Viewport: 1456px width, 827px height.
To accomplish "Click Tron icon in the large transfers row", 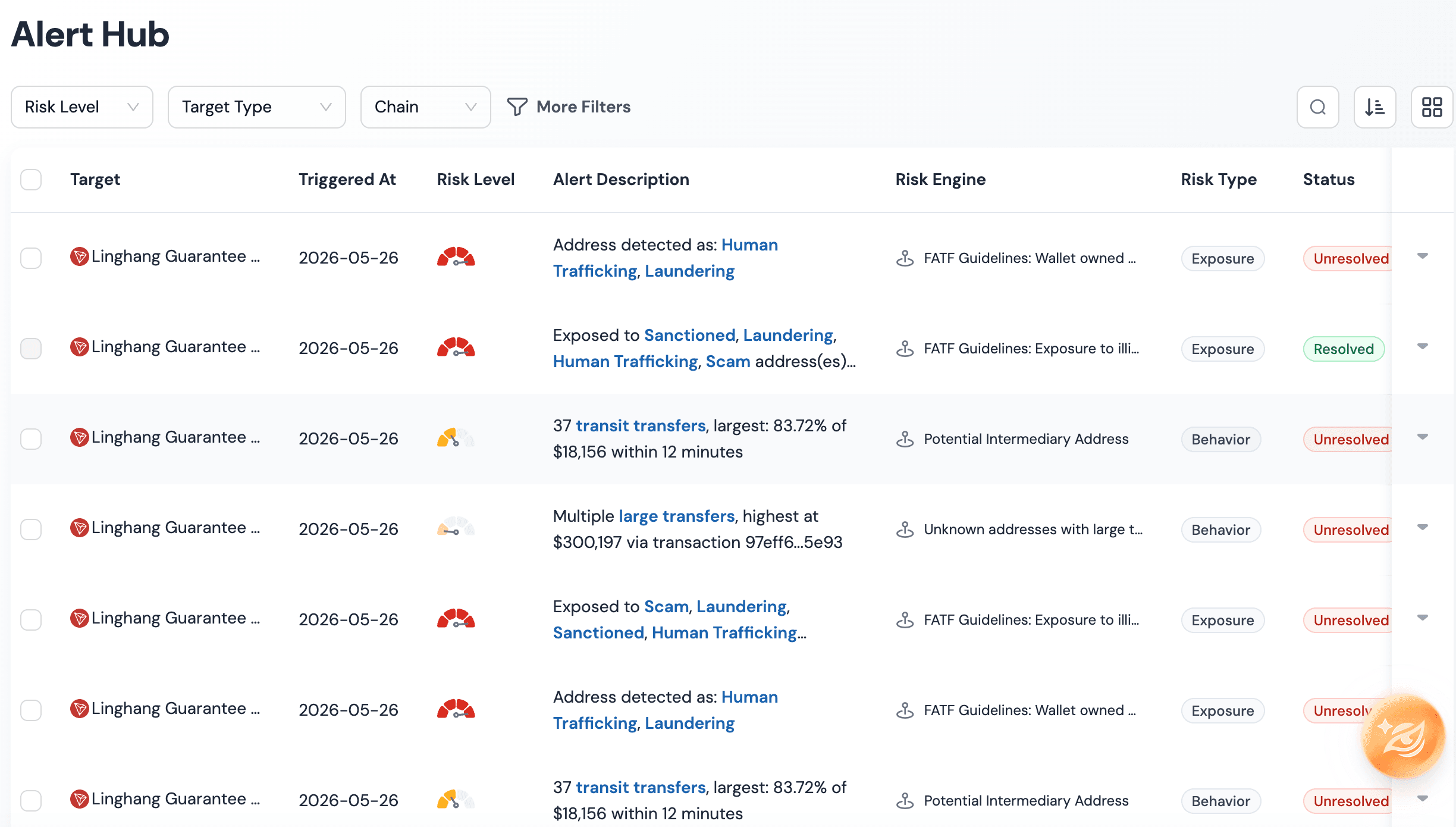I will coord(79,528).
